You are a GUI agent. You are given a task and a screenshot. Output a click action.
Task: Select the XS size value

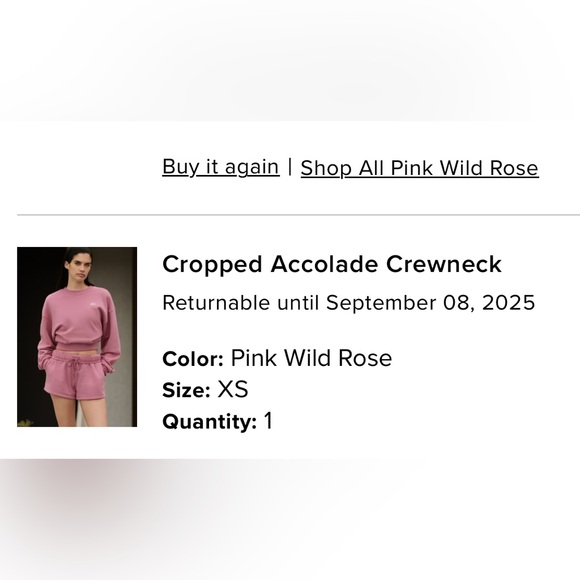(x=233, y=389)
